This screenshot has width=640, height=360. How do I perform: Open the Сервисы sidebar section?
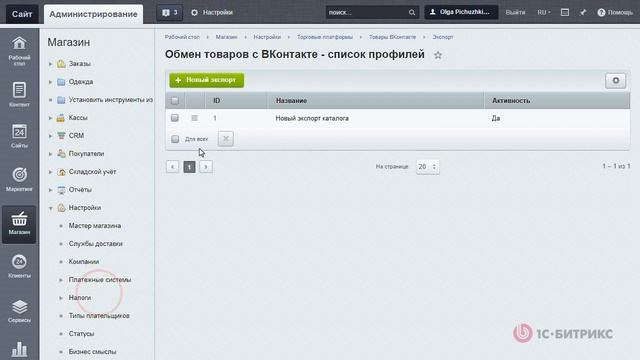pyautogui.click(x=19, y=311)
